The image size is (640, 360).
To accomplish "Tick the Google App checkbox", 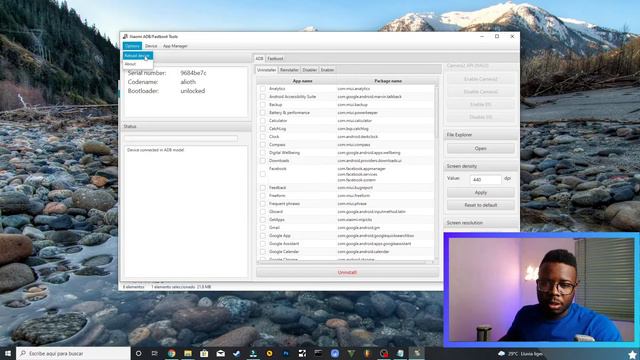I will (263, 236).
